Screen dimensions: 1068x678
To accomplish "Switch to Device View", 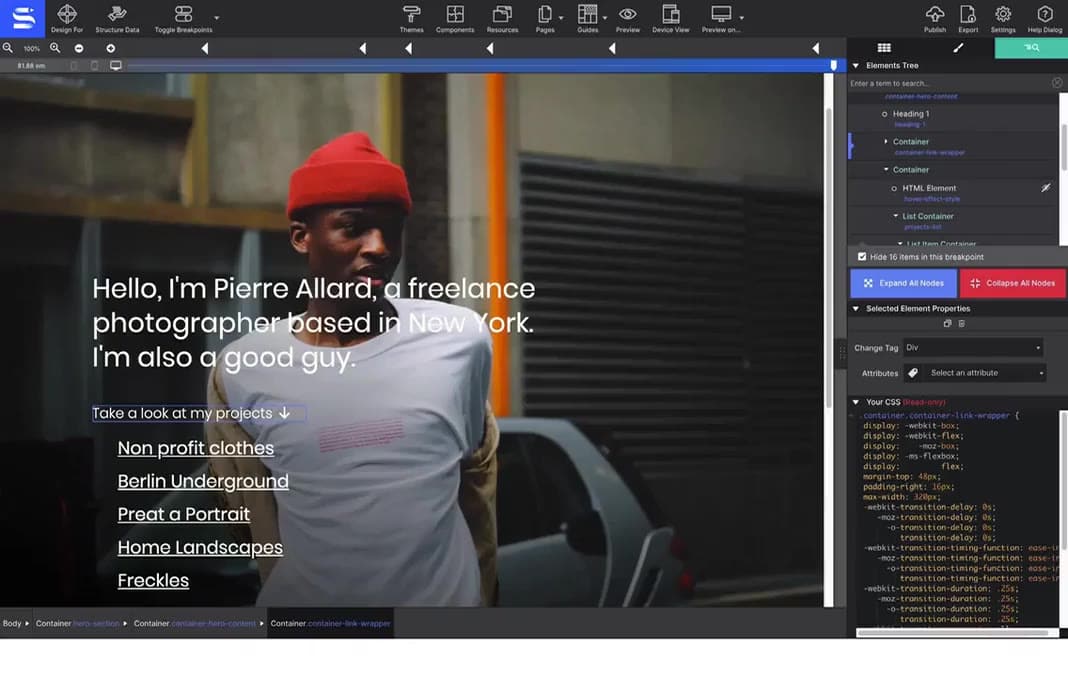I will pyautogui.click(x=670, y=18).
